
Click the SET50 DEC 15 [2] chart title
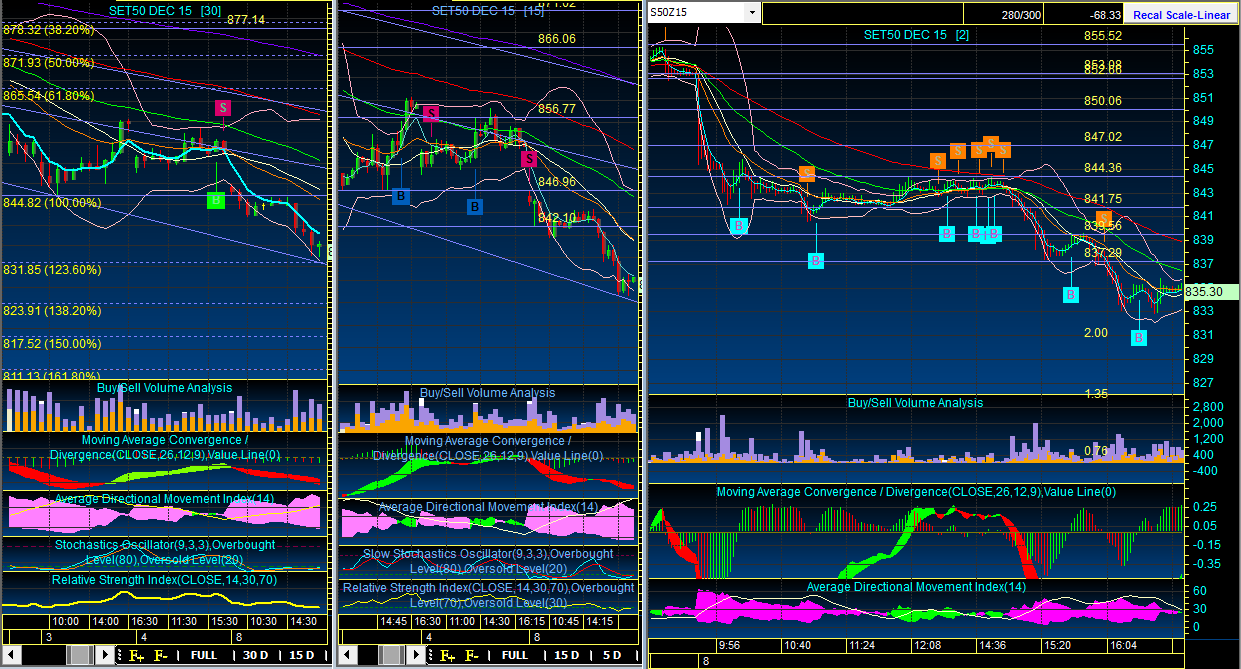916,35
